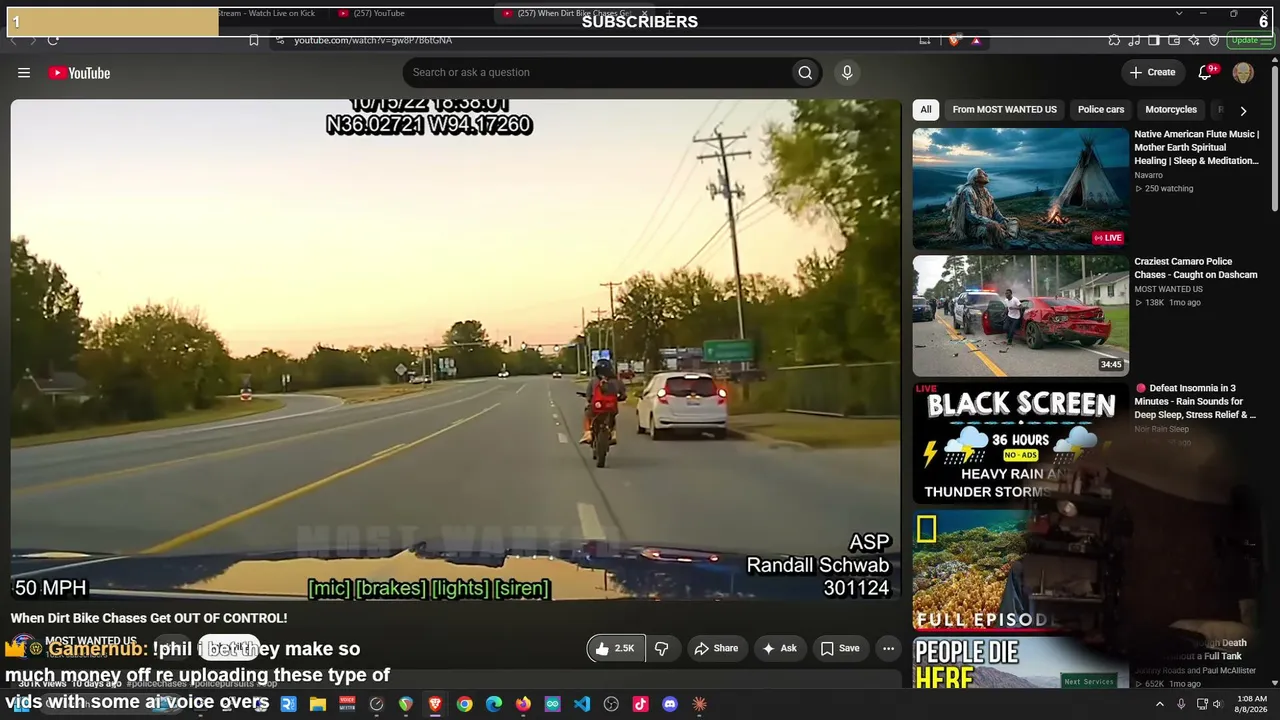Open the Camaro police chase thumbnail
1280x720 pixels.
(1020, 316)
